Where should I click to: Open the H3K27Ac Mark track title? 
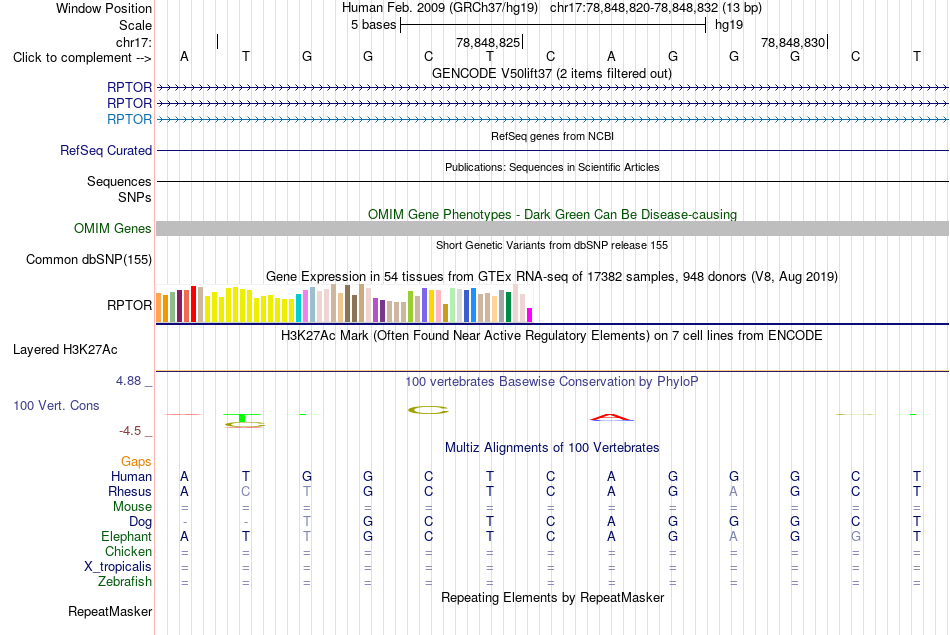(552, 336)
